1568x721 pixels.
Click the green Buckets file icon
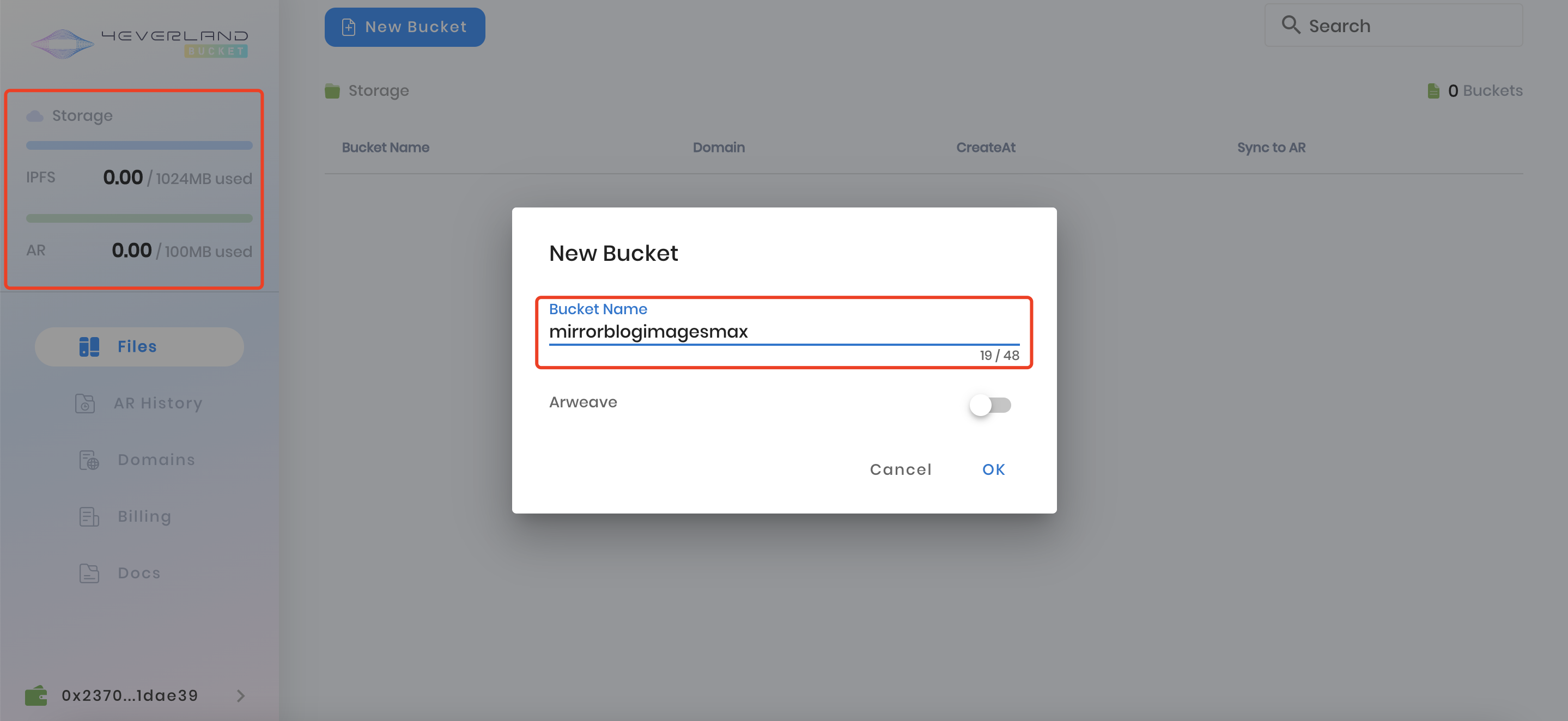click(x=1433, y=90)
